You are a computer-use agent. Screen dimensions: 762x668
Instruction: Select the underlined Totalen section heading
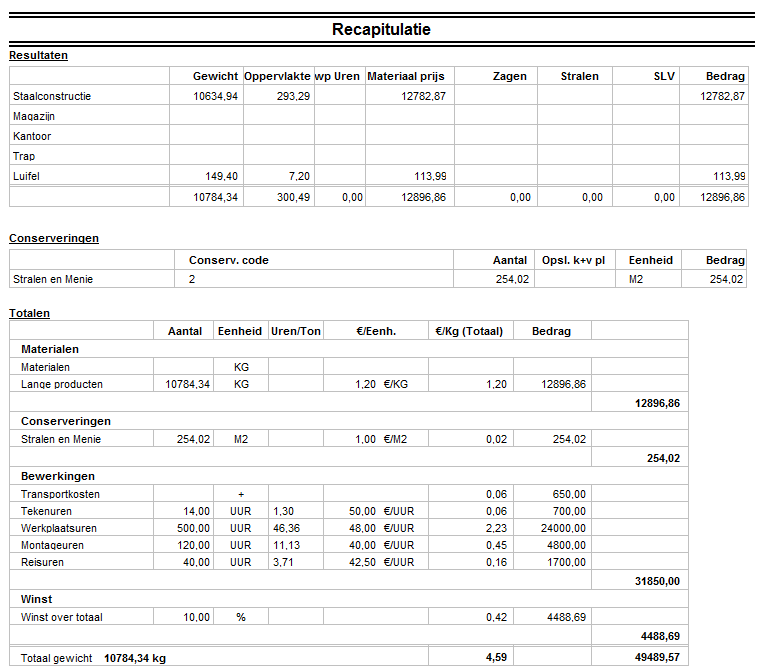[x=29, y=313]
